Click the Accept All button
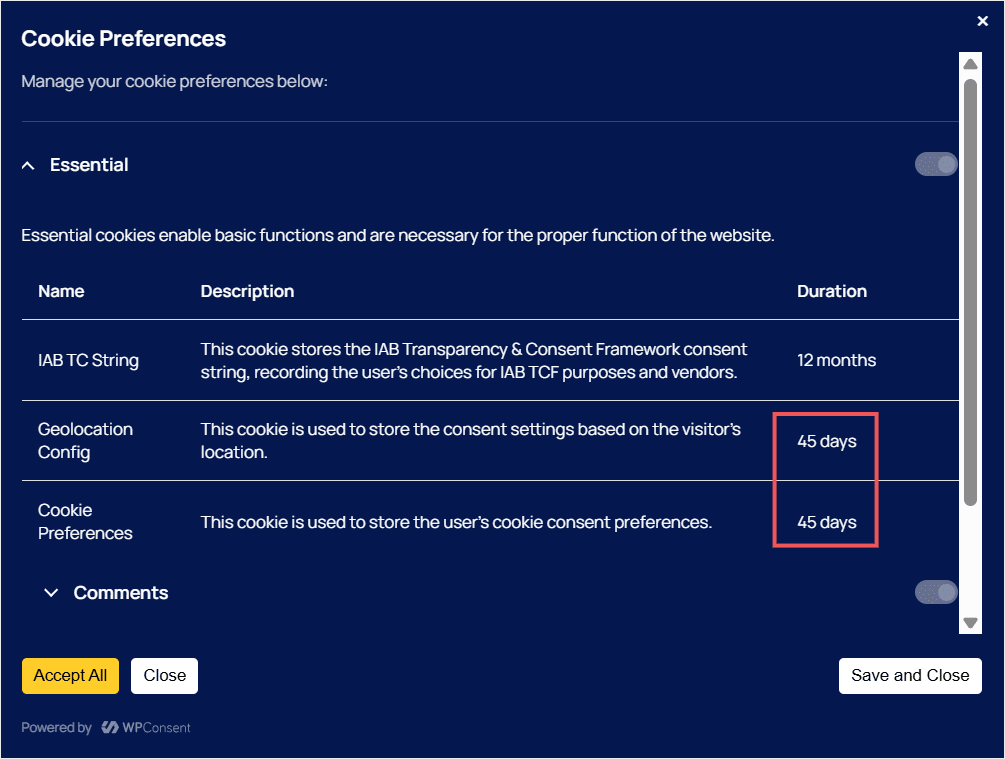 tap(71, 676)
